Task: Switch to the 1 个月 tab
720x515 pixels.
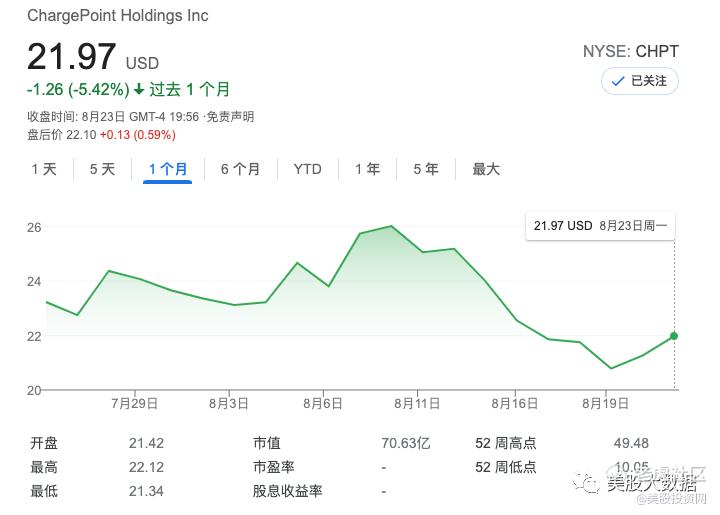Action: [167, 169]
